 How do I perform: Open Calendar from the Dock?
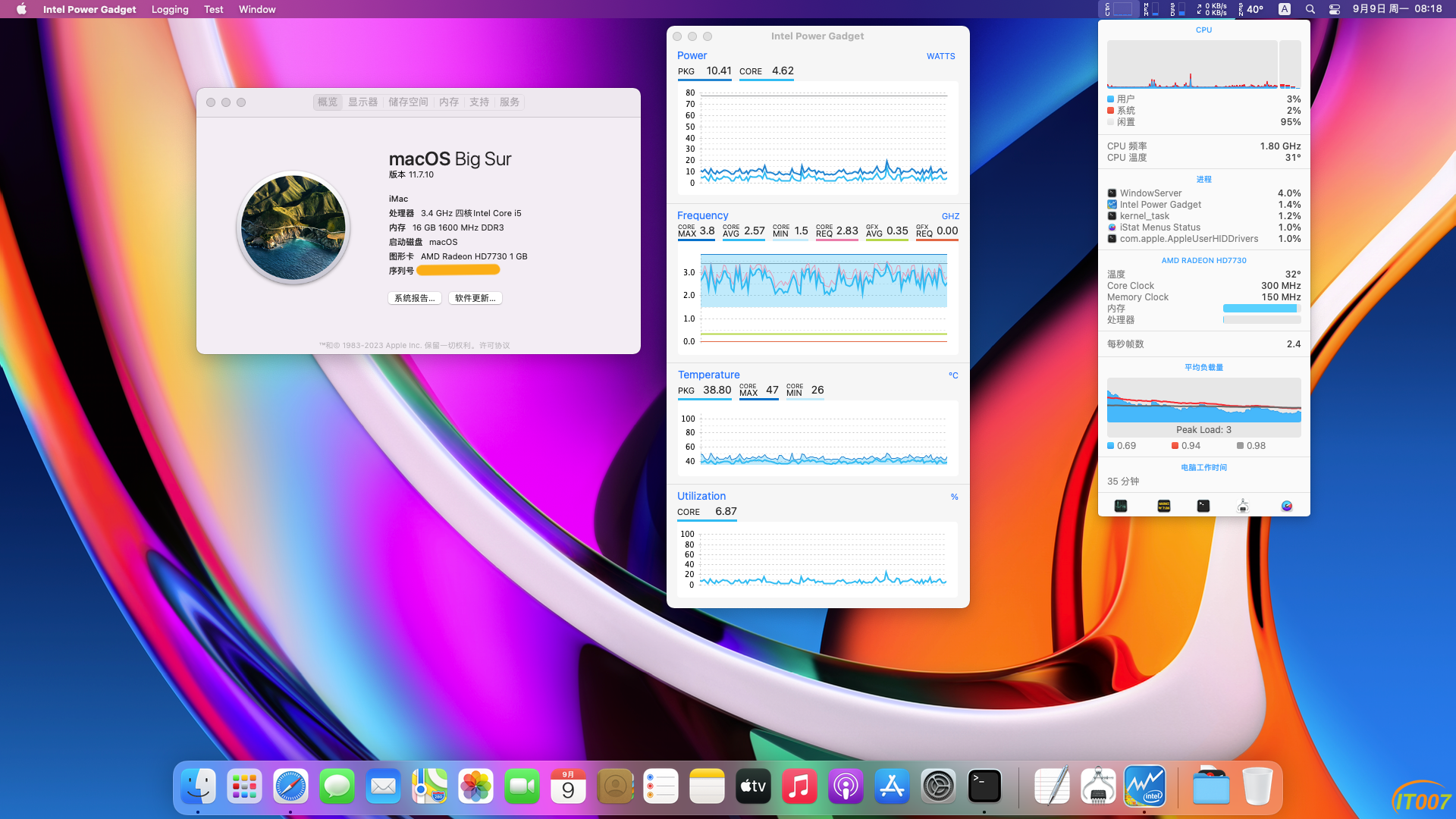click(x=568, y=786)
